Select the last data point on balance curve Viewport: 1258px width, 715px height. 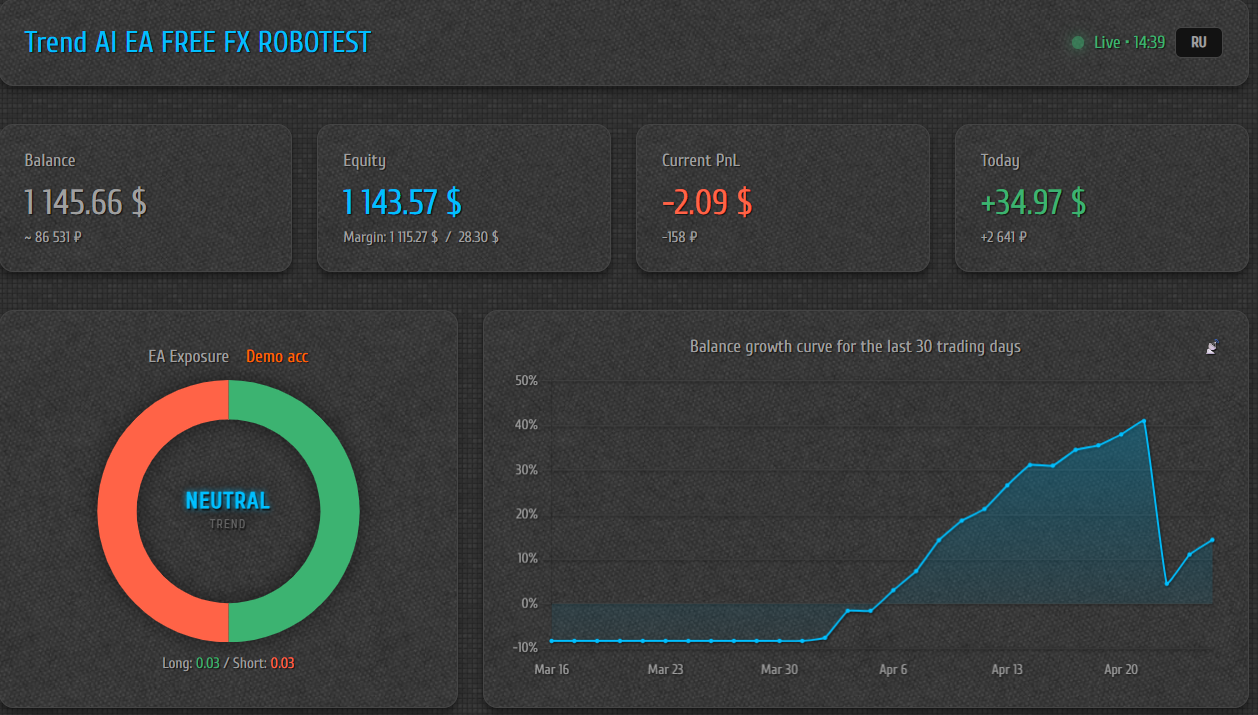point(1212,540)
